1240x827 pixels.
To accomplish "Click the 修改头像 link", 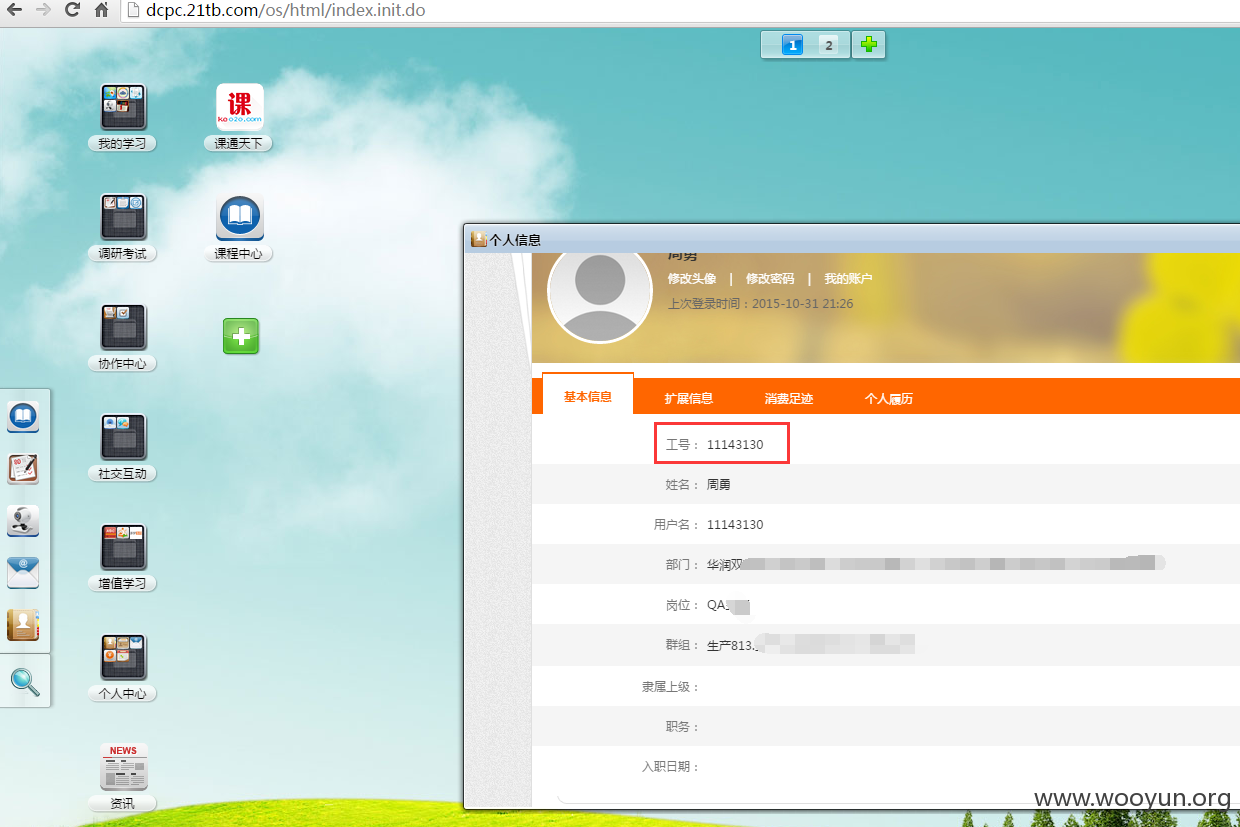I will pyautogui.click(x=692, y=279).
